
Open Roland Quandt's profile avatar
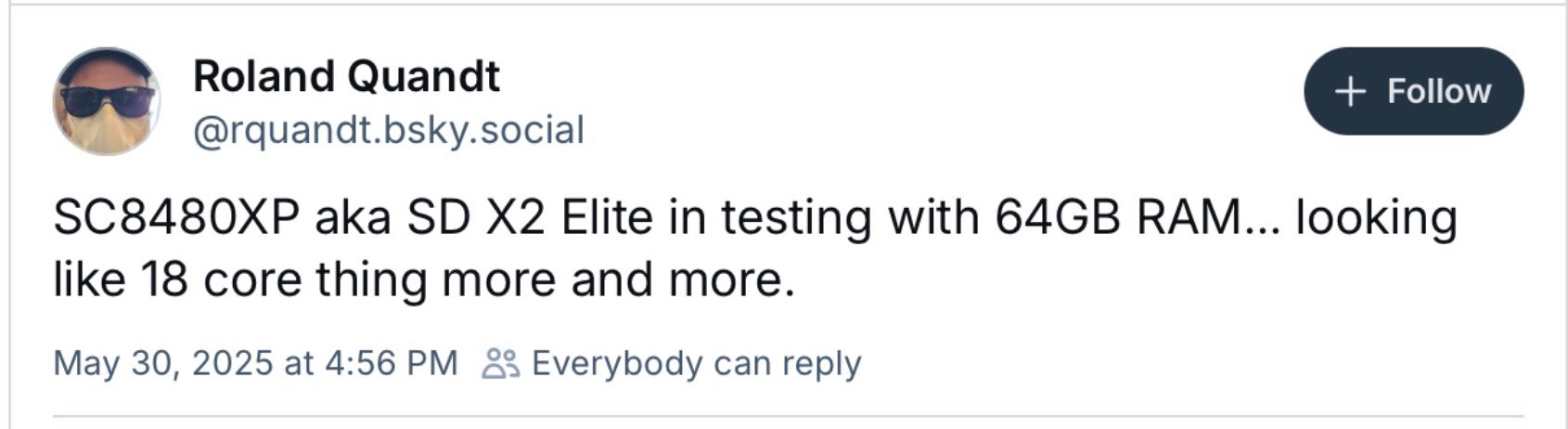point(106,101)
